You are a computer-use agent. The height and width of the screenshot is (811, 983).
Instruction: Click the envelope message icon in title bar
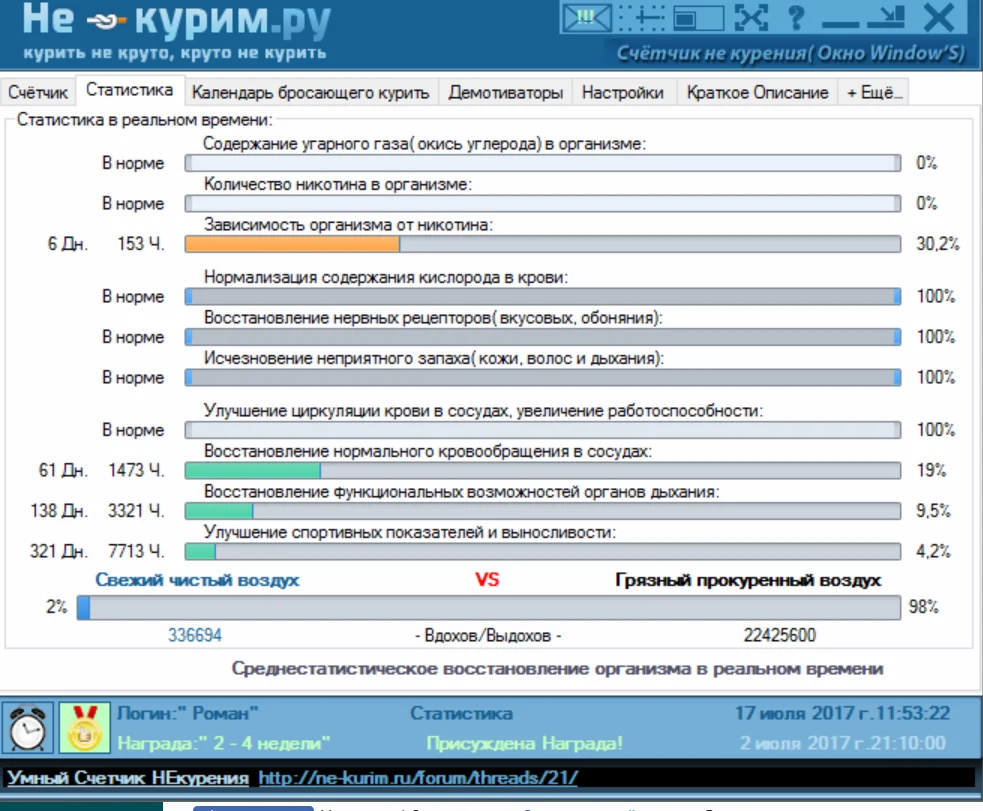[585, 17]
